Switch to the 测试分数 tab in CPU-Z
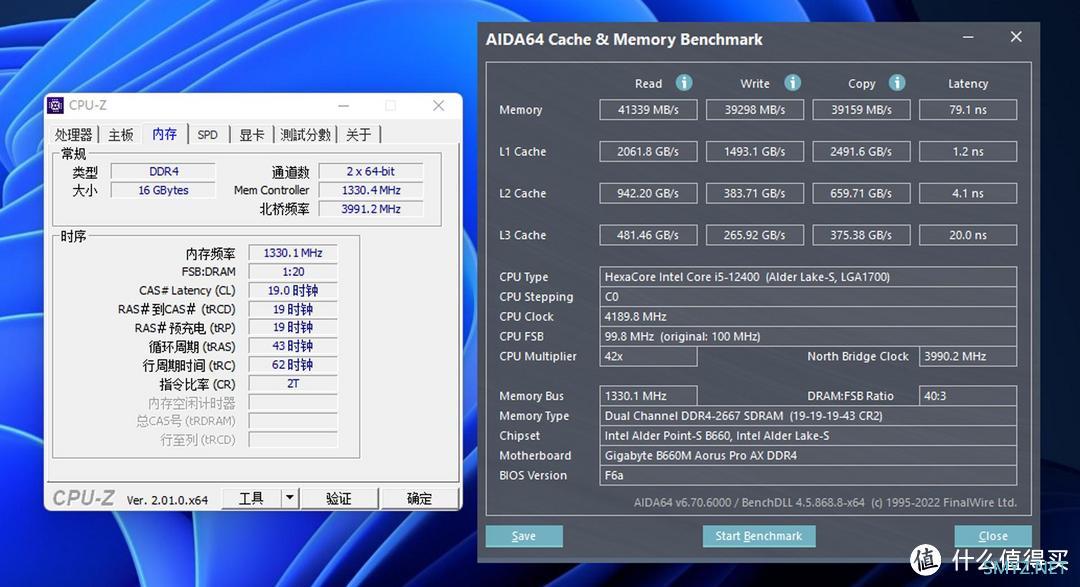The height and width of the screenshot is (587, 1080). tap(305, 134)
